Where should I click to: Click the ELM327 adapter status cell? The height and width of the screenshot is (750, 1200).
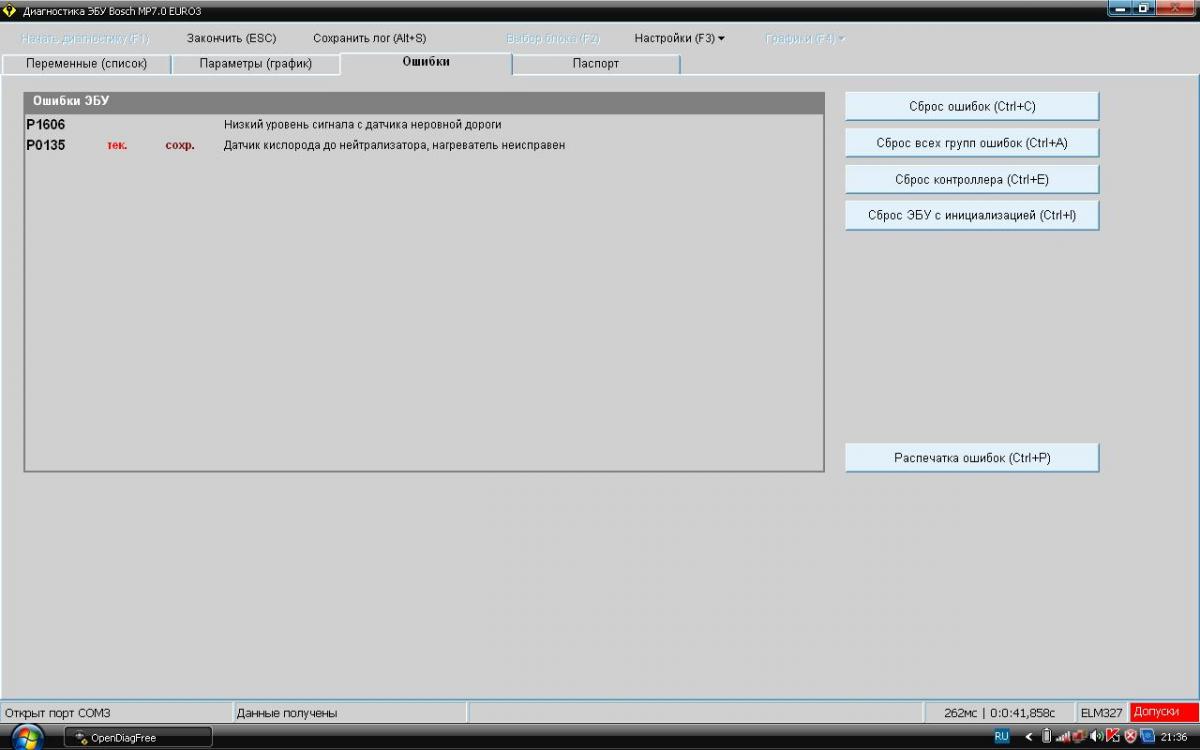[1102, 713]
